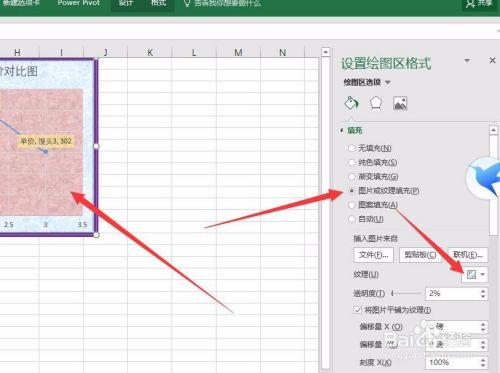Click the worksheet vertical scrollbar up arrow

(x=325, y=52)
